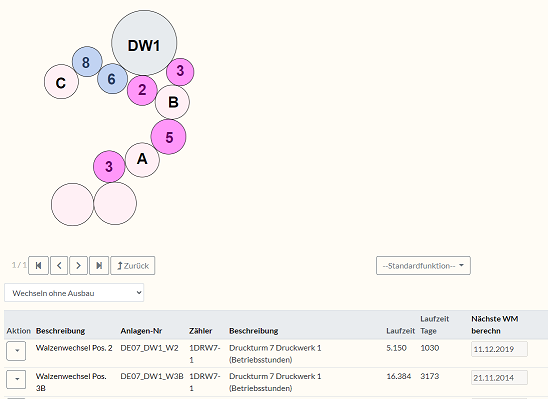Click the date field showing 11.12.2019

pyautogui.click(x=499, y=349)
